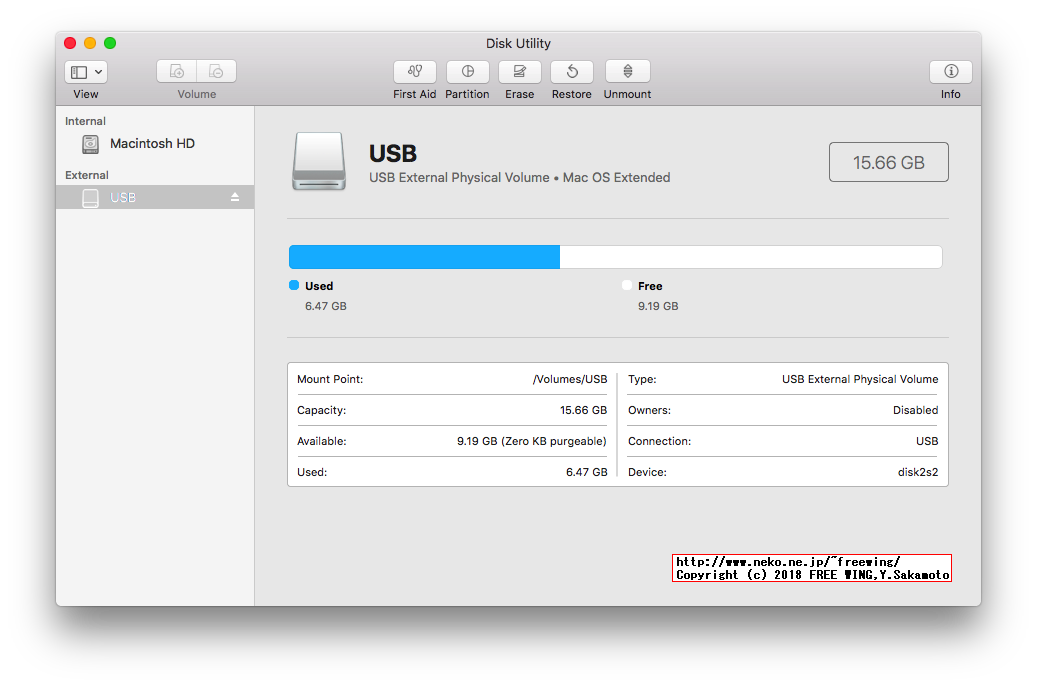1037x686 pixels.
Task: Collapse the Internal section in the sidebar
Action: point(85,120)
